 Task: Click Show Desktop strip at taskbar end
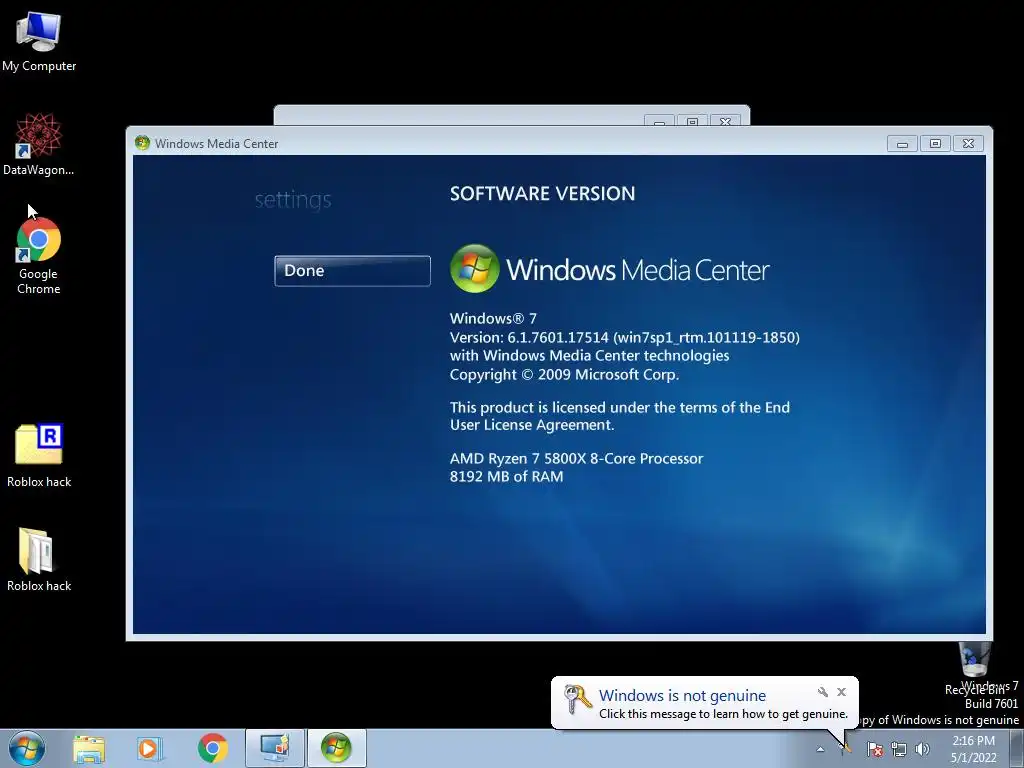pyautogui.click(x=1017, y=748)
